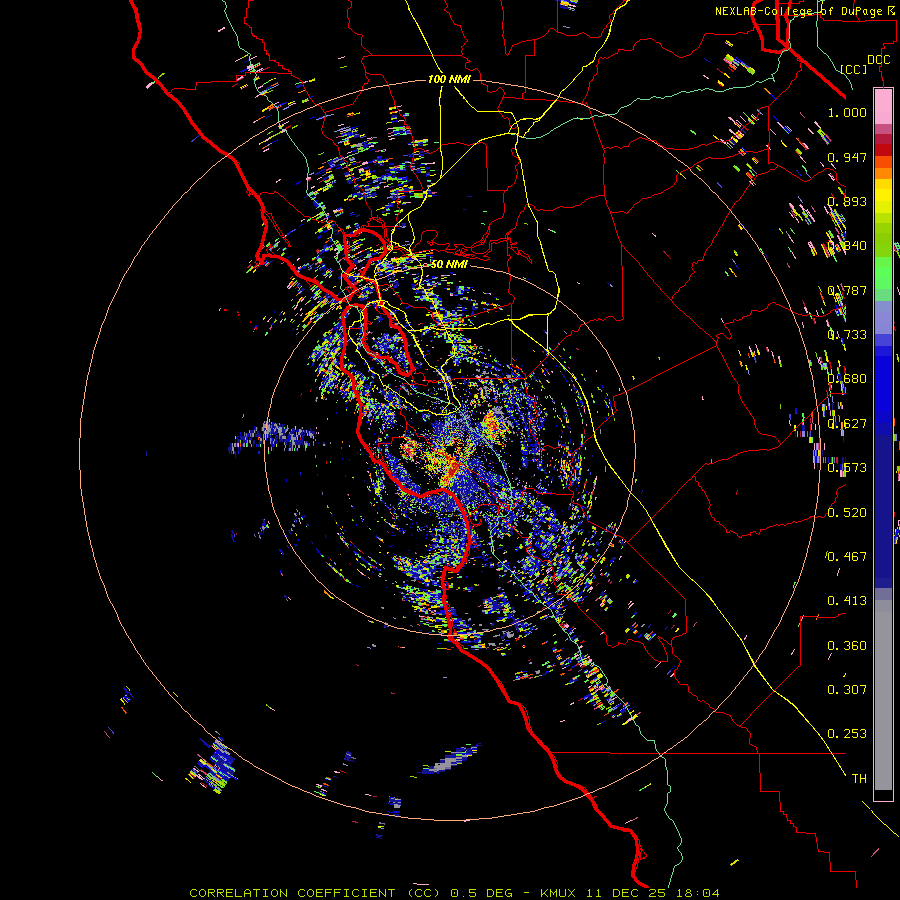Click the "KMUX" radar site identifier

pyautogui.click(x=558, y=893)
